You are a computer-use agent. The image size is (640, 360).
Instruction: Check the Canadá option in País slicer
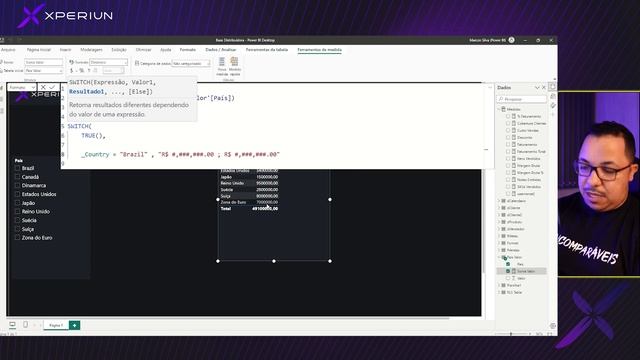click(x=17, y=177)
